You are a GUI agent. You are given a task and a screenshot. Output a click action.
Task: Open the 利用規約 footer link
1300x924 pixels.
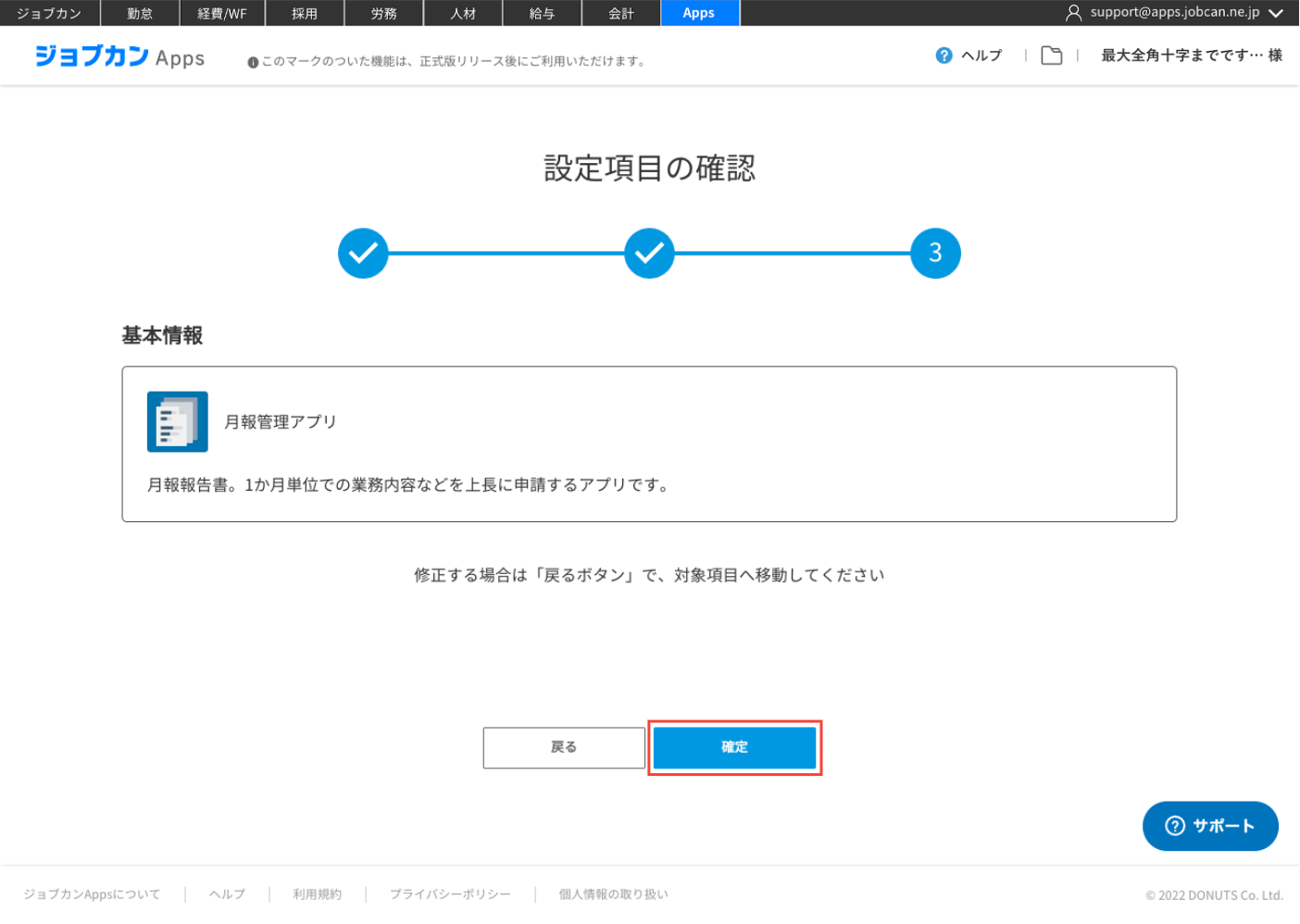[317, 894]
